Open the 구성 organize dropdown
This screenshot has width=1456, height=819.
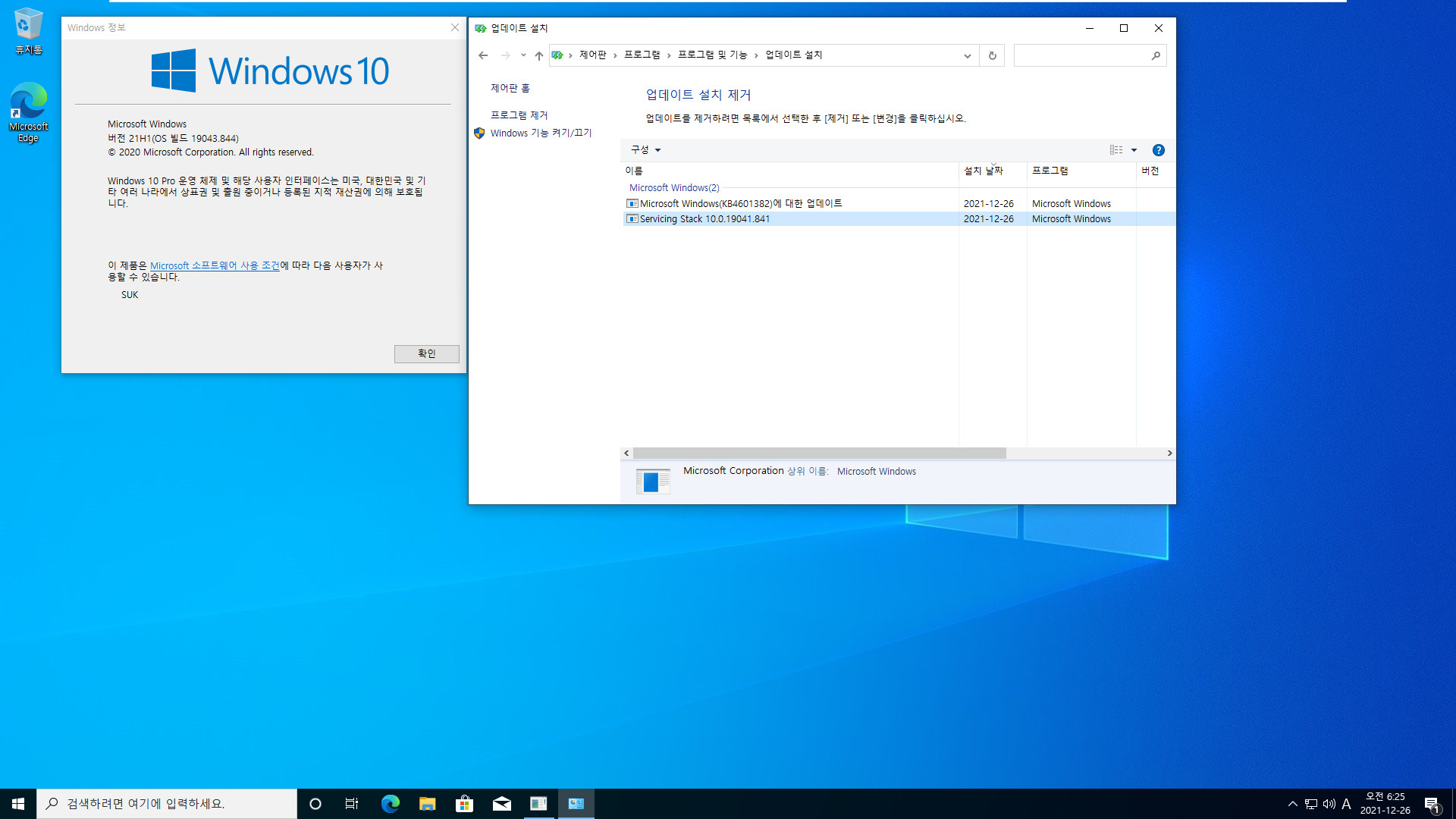pos(645,150)
